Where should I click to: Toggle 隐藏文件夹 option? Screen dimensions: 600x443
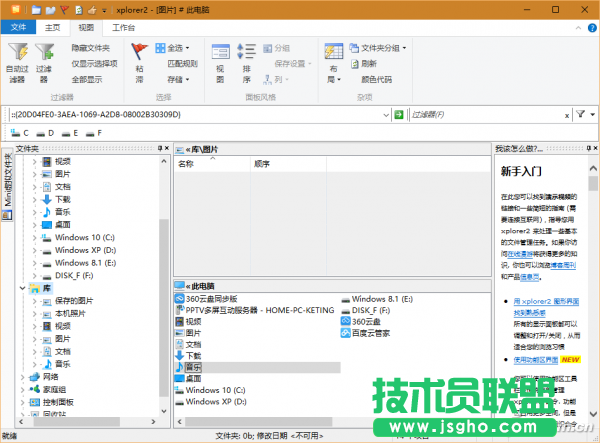(x=91, y=48)
